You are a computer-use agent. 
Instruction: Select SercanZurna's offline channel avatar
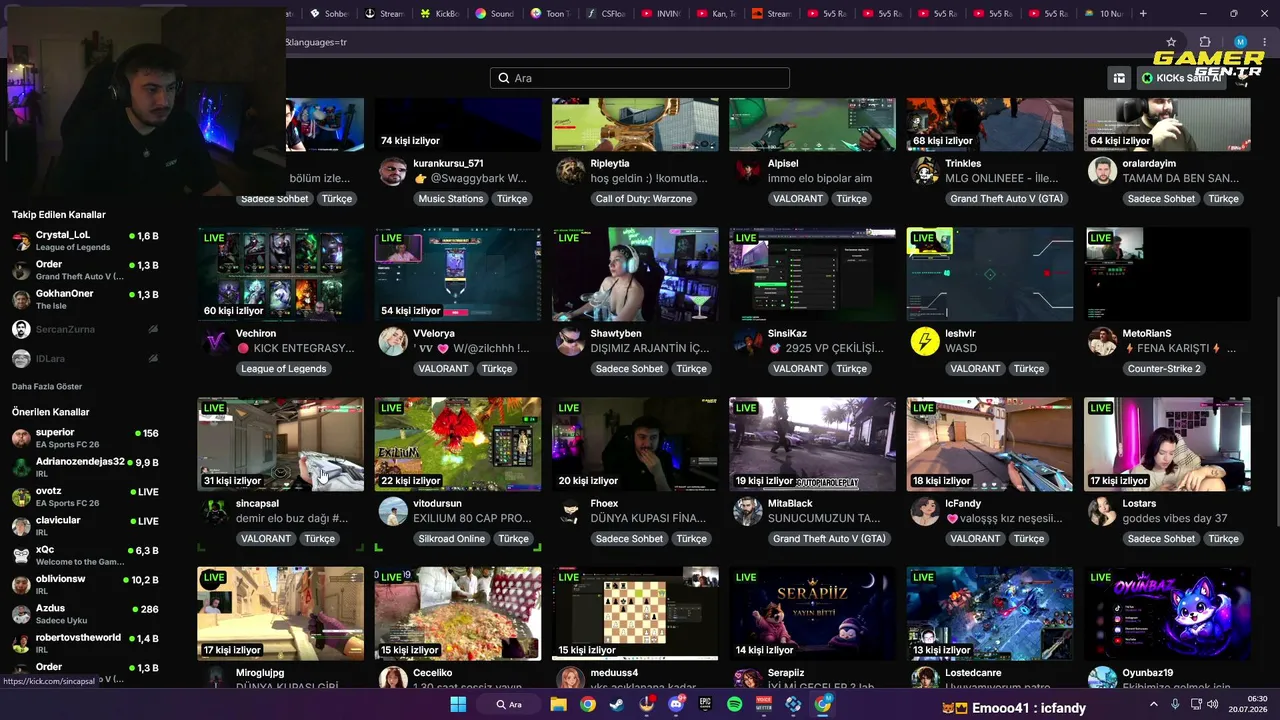click(x=21, y=329)
